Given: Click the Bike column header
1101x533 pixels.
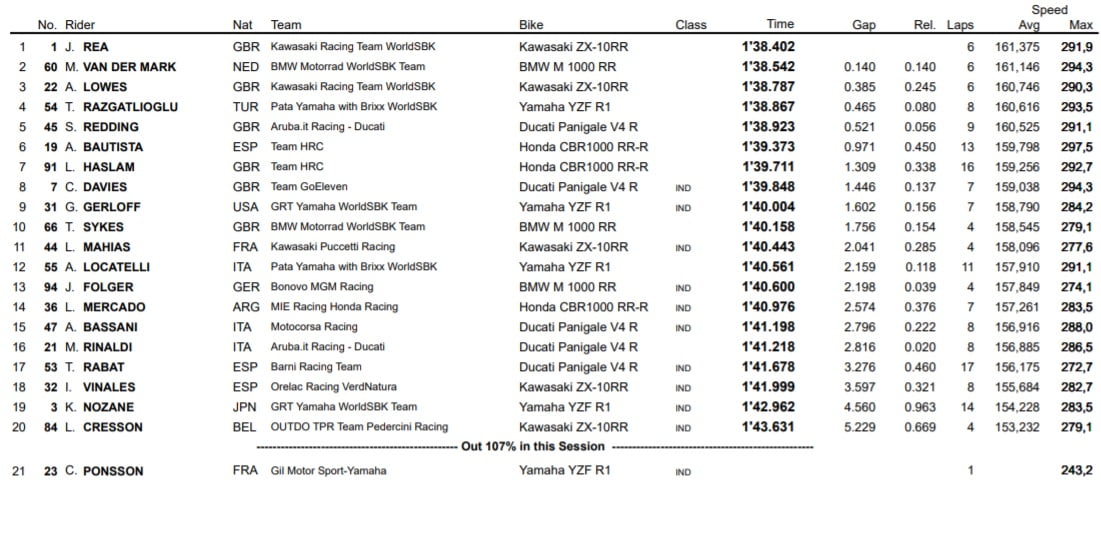Looking at the screenshot, I should (x=531, y=25).
